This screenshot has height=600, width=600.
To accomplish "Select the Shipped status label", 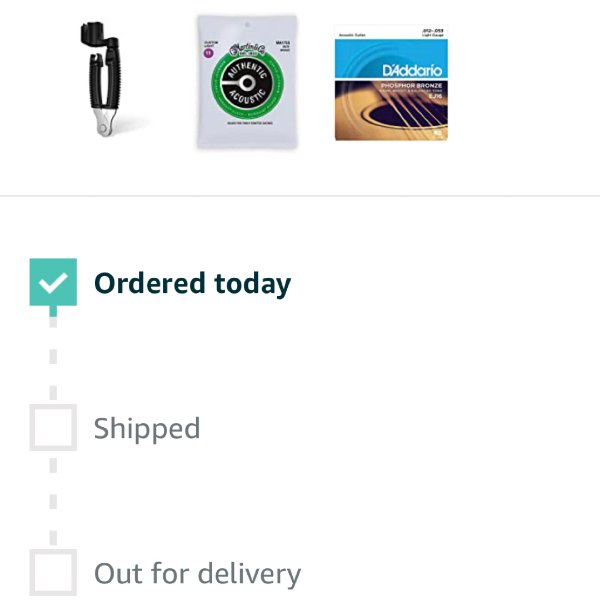I will 147,429.
